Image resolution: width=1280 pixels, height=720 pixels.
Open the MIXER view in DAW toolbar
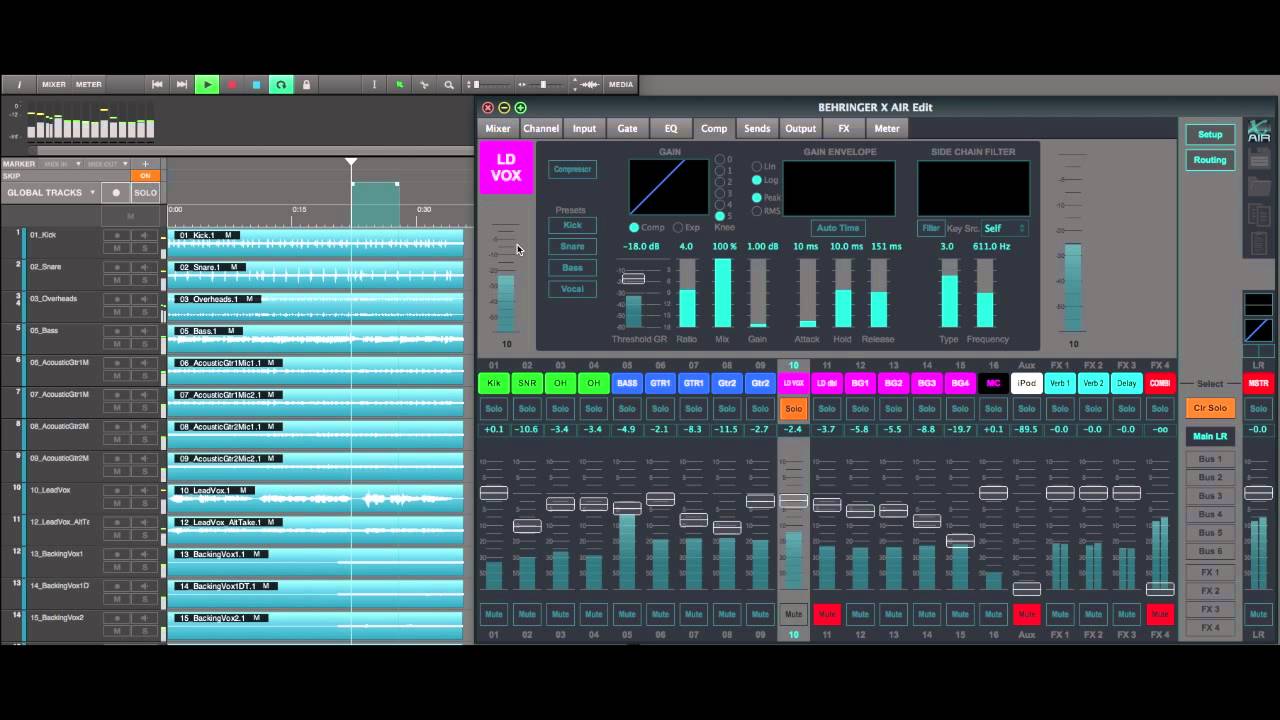(x=54, y=85)
